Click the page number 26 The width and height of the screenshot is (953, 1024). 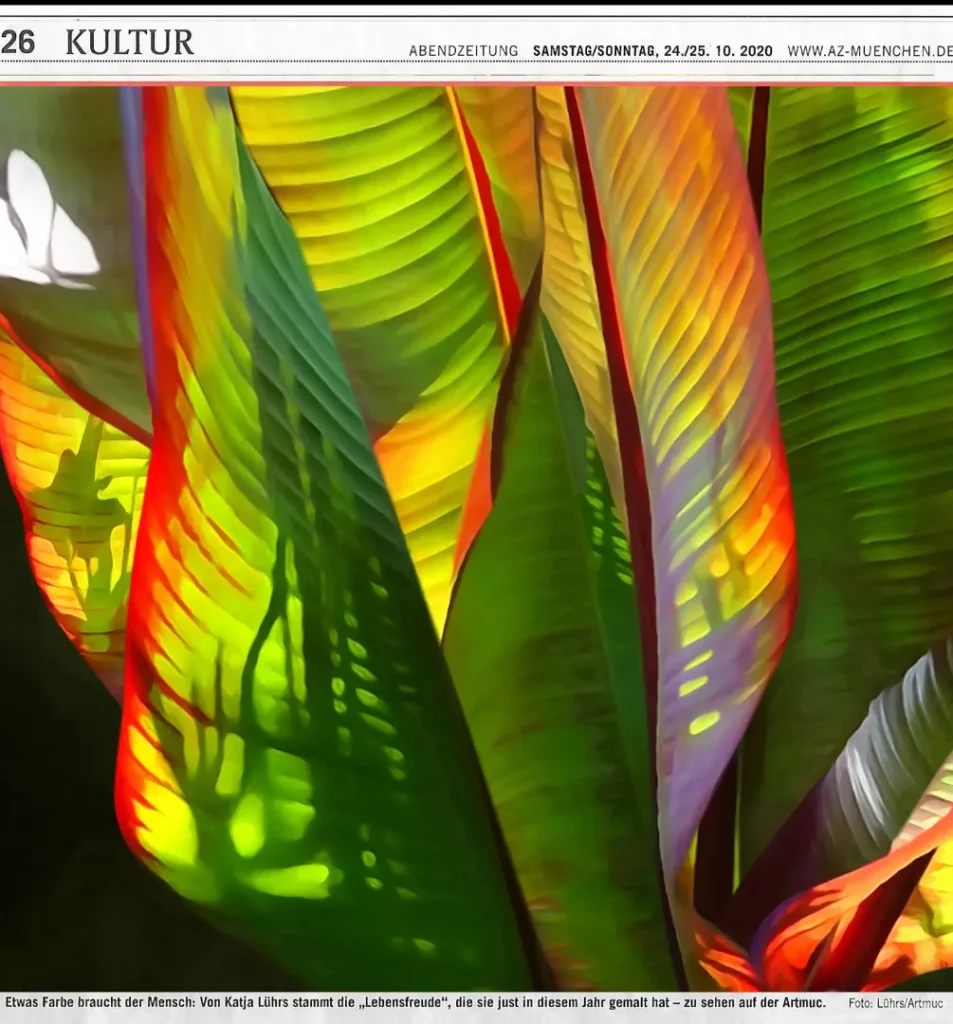click(18, 42)
